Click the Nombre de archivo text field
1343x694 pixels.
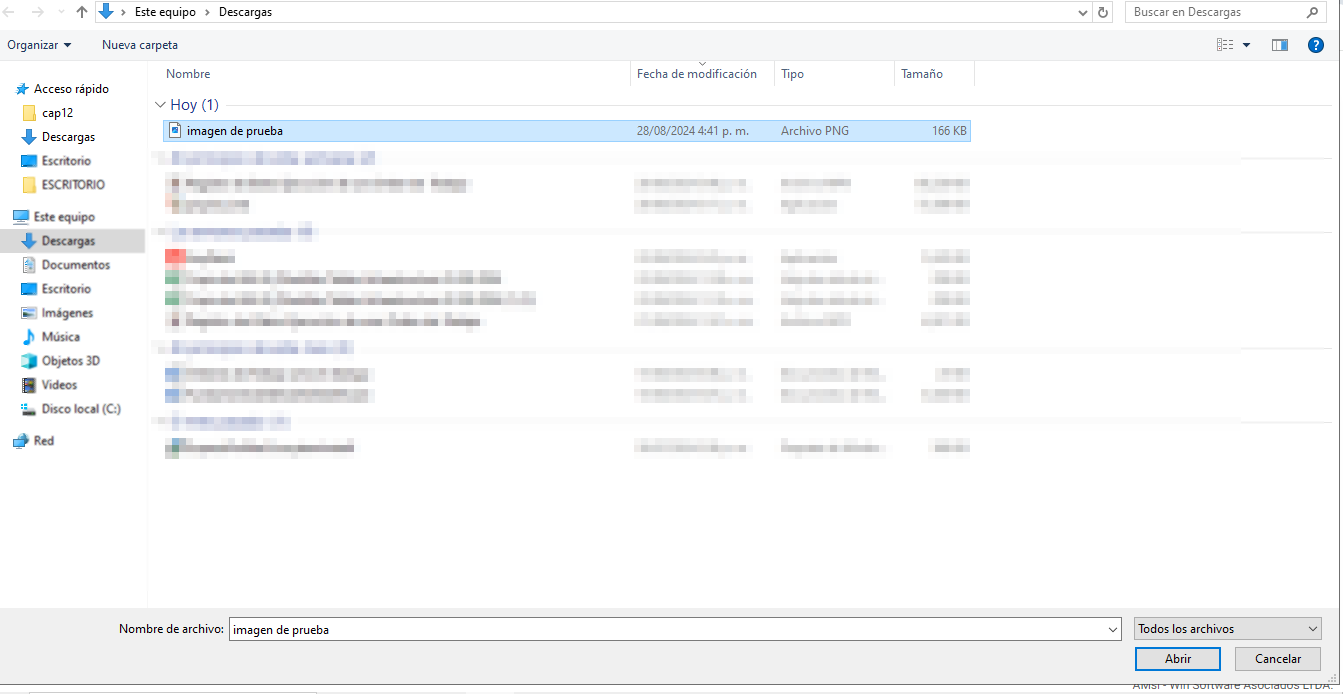click(x=668, y=630)
